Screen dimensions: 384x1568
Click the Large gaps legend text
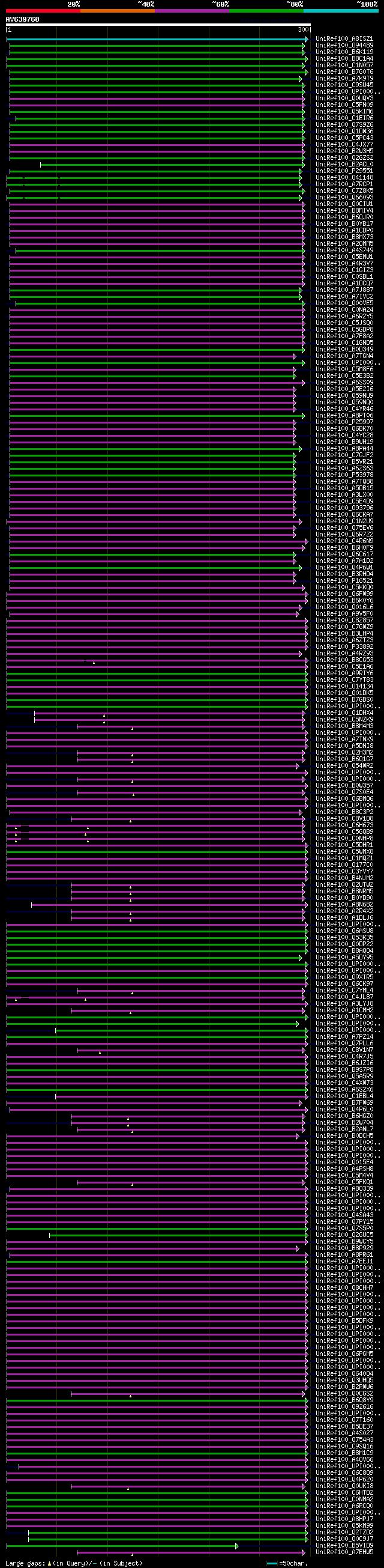(x=74, y=1563)
